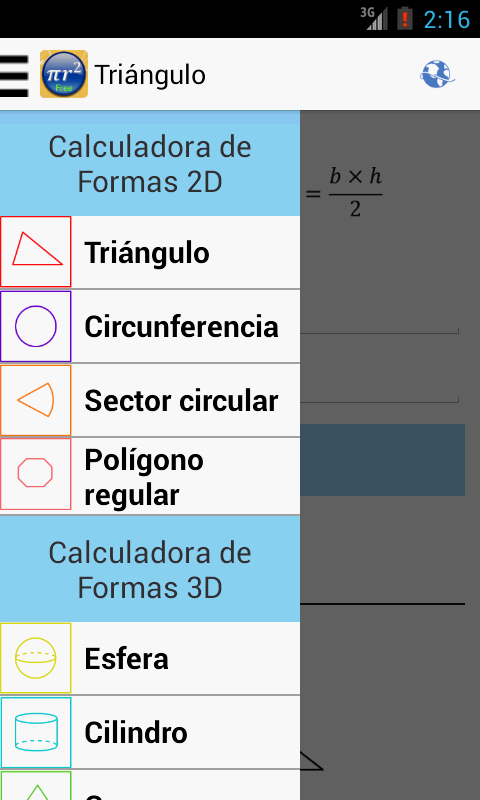480x800 pixels.
Task: Open the πr² Free app logo
Action: coord(64,74)
